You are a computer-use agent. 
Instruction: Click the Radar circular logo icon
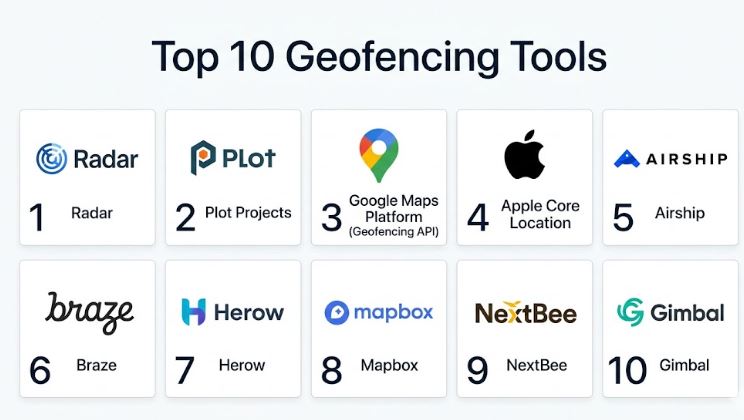[x=51, y=159]
